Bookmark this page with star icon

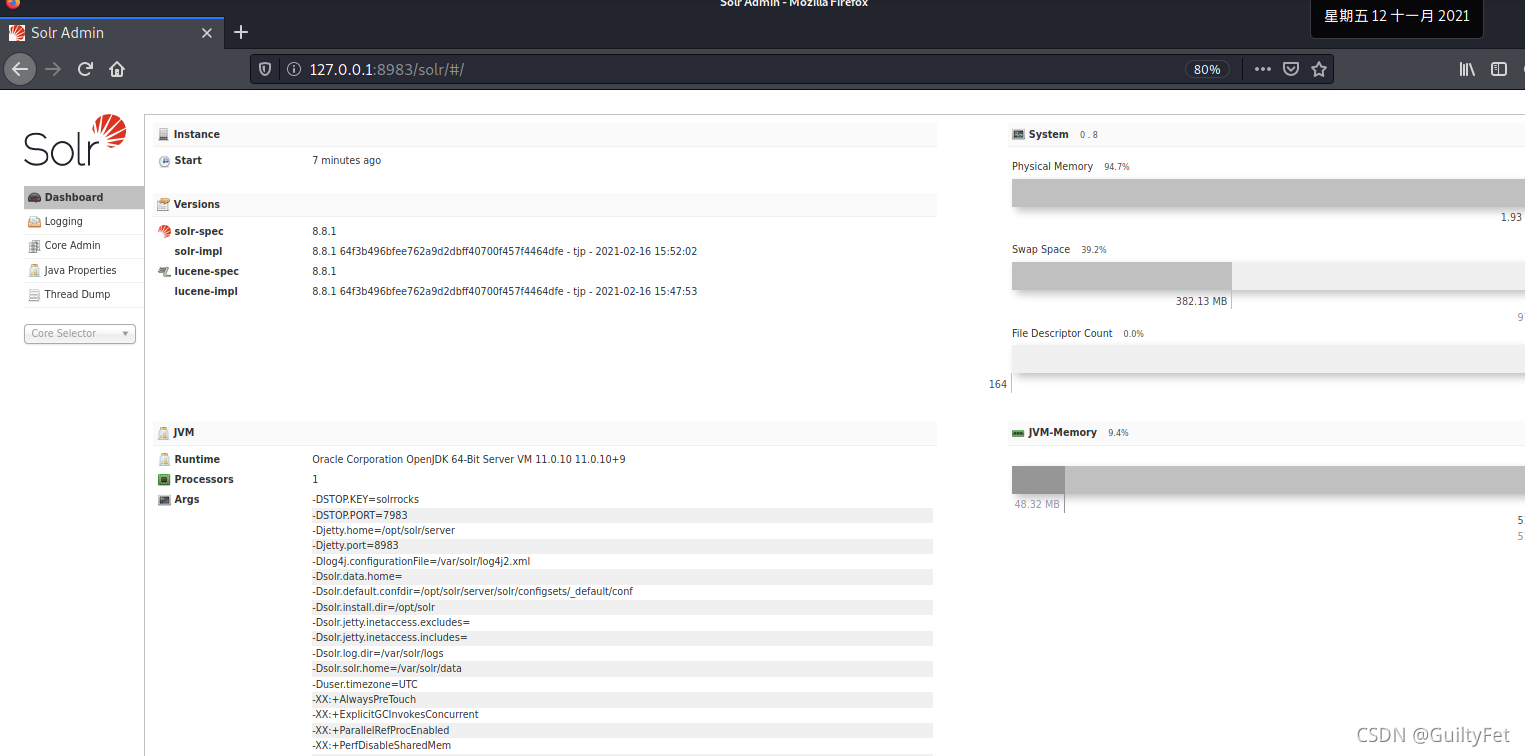coord(1319,69)
